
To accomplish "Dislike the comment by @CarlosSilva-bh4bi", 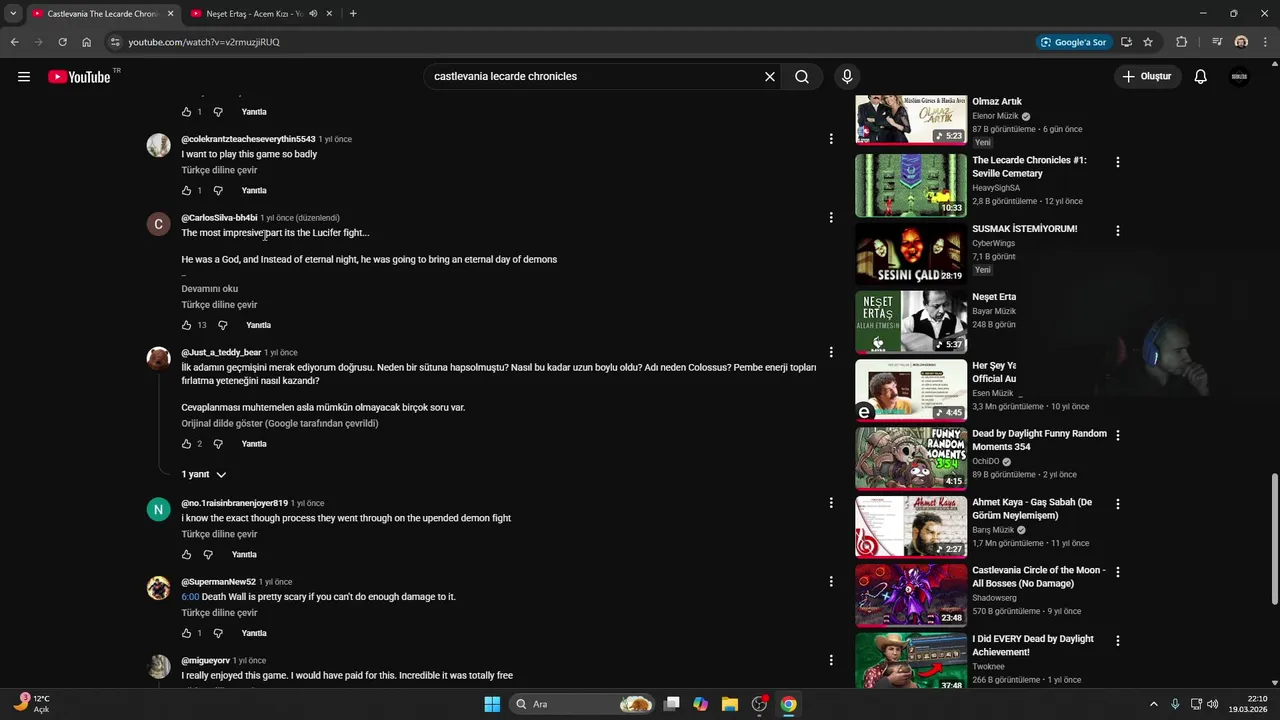I will (x=222, y=325).
